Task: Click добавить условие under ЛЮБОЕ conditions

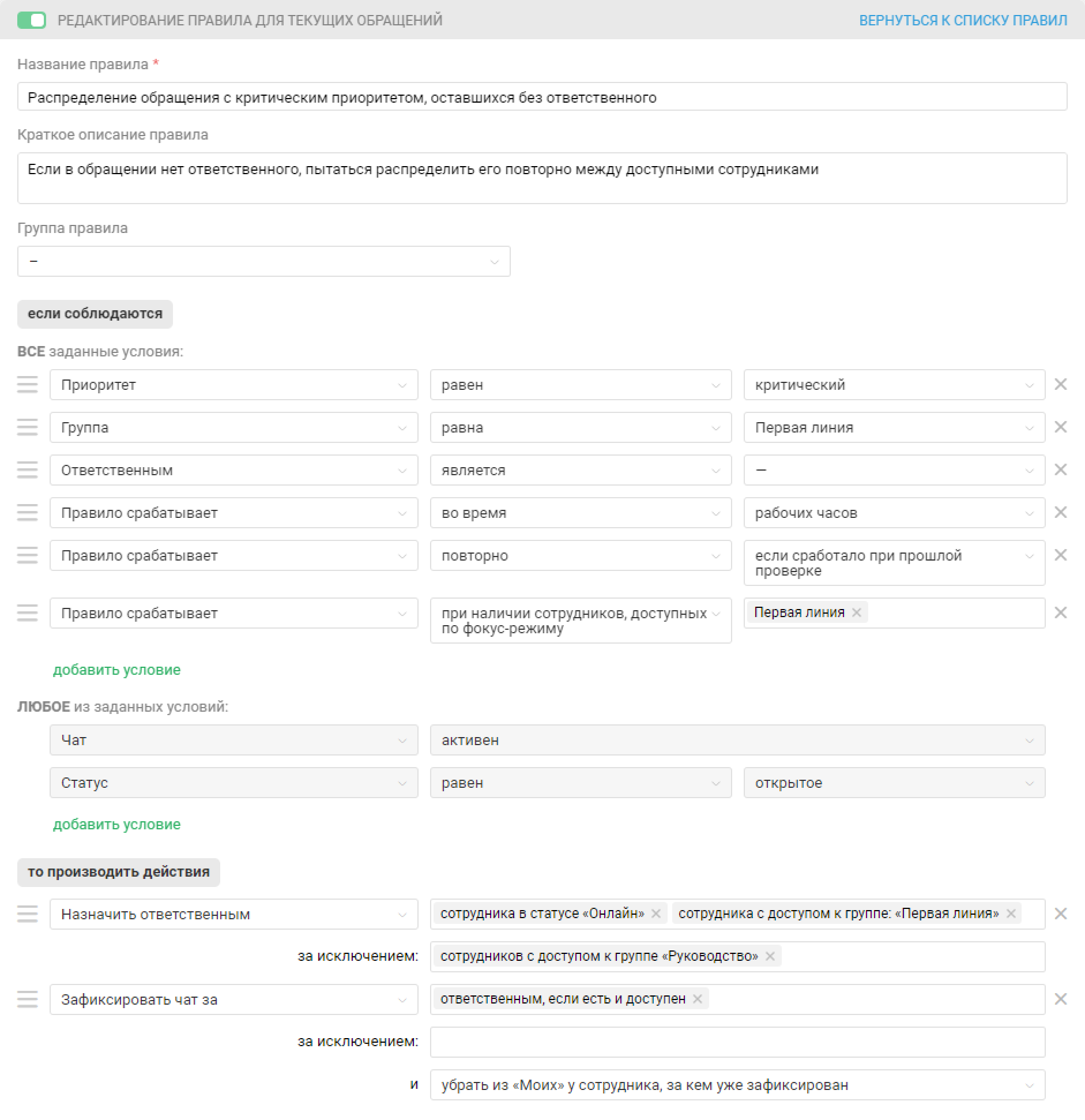Action: [116, 824]
